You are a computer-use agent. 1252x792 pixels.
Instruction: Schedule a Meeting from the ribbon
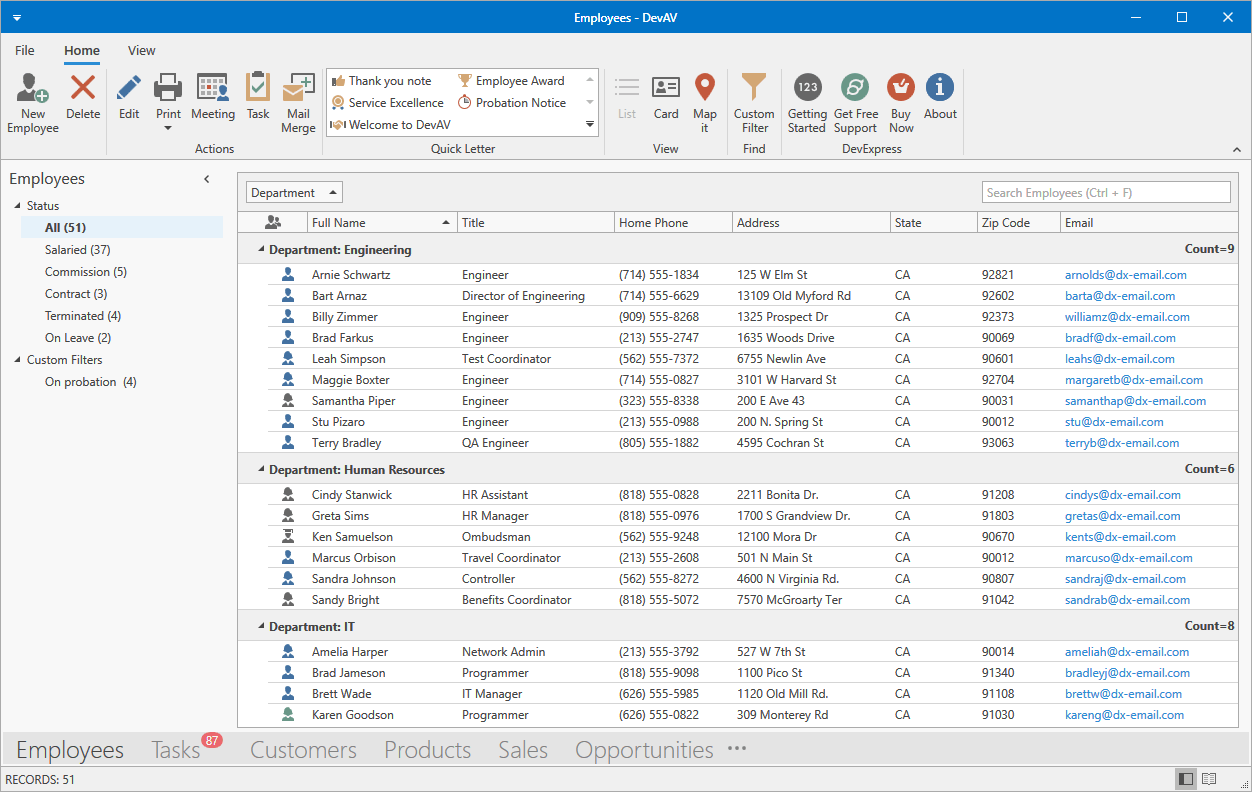(x=212, y=98)
